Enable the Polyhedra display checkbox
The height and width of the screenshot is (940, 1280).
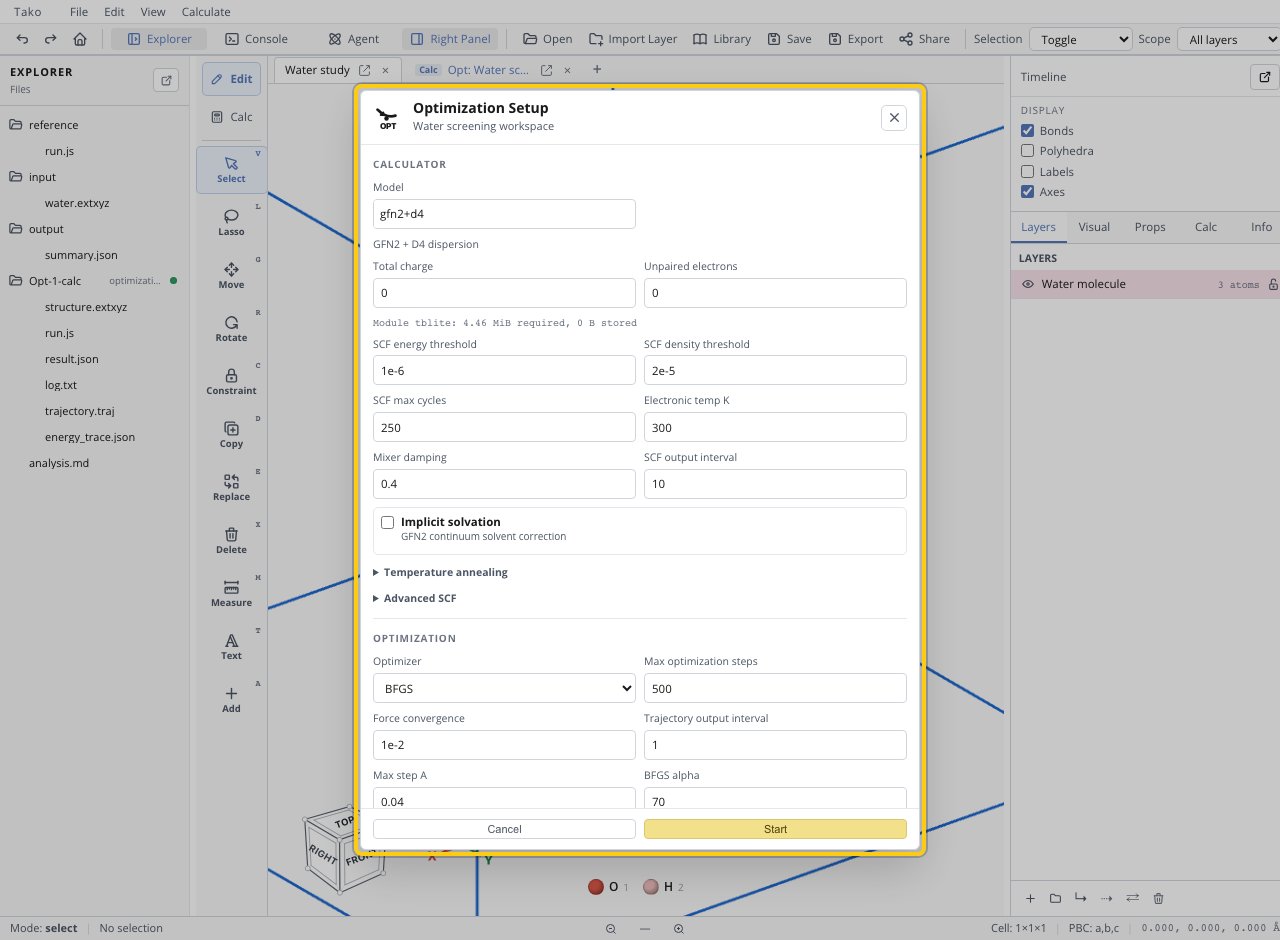1027,151
